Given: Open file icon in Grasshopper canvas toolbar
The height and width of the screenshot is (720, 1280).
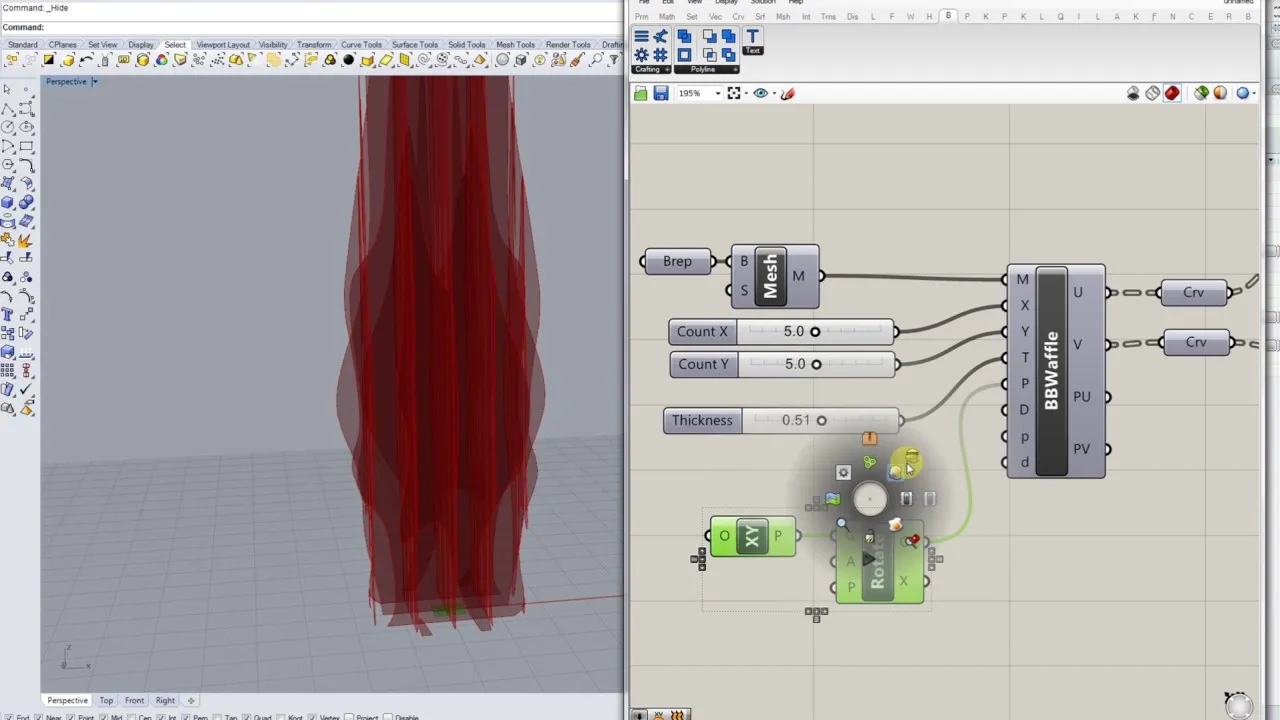Looking at the screenshot, I should click(641, 93).
